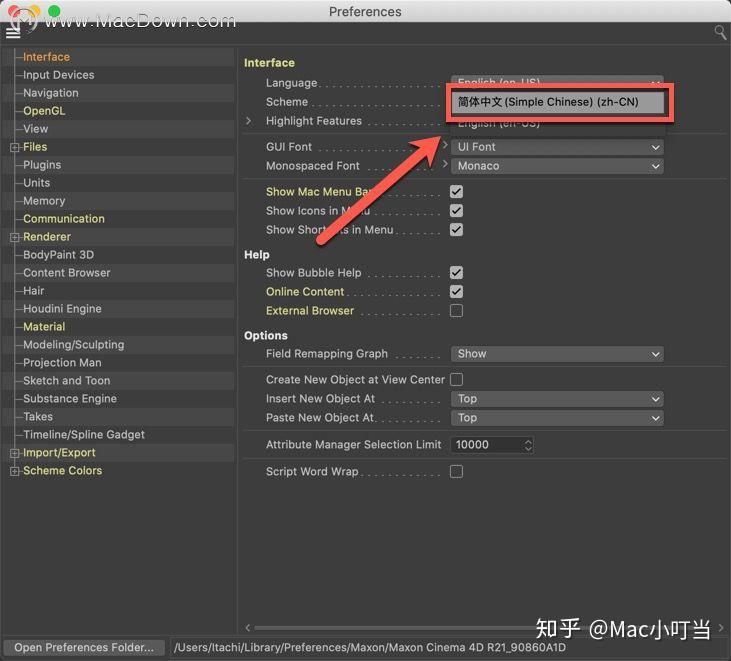Select BodyPaint 3D in the sidebar
The image size is (731, 661).
point(58,255)
